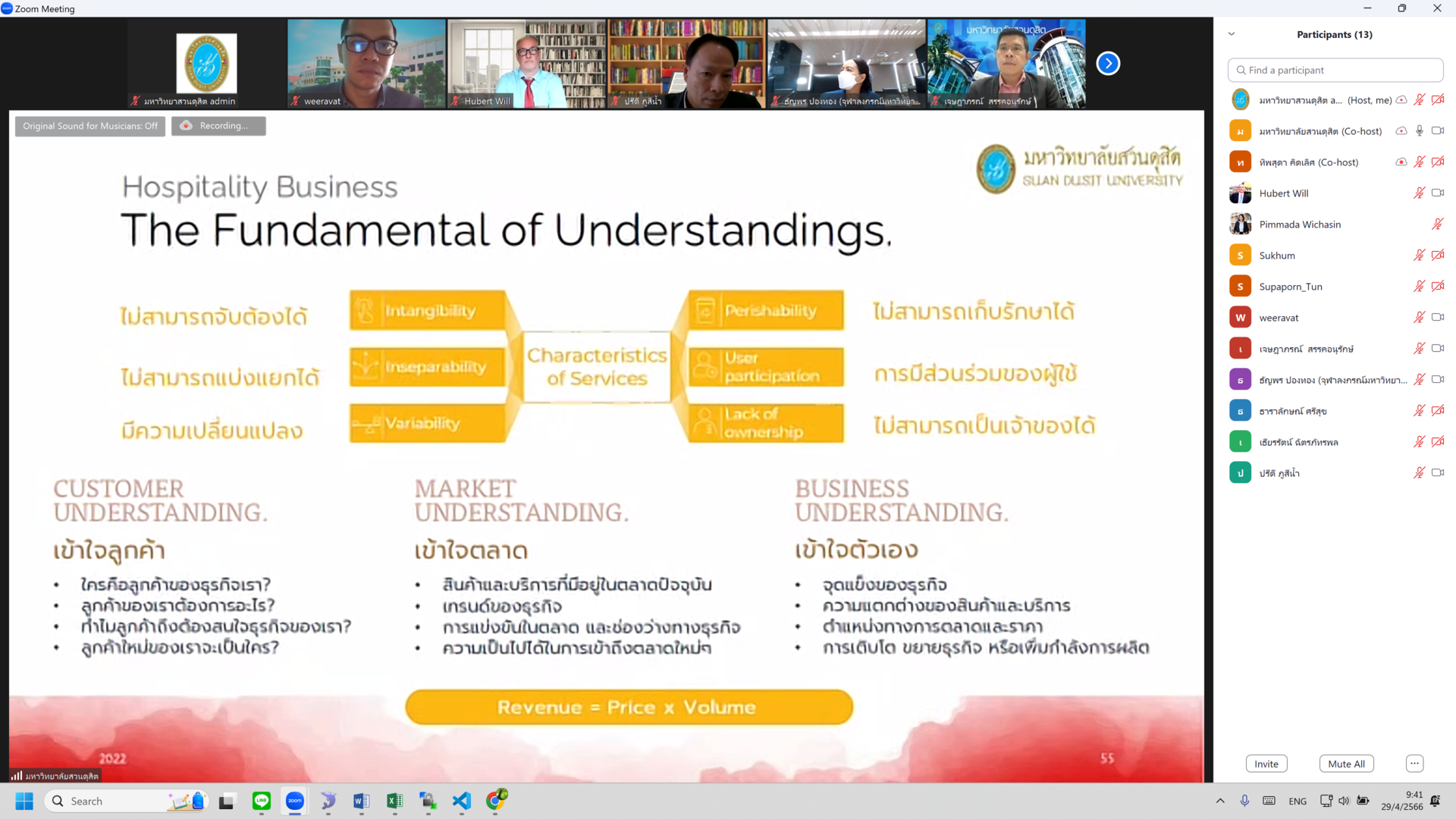This screenshot has height=819, width=1456.
Task: Open the more options ellipsis in Participants panel
Action: 1414,764
